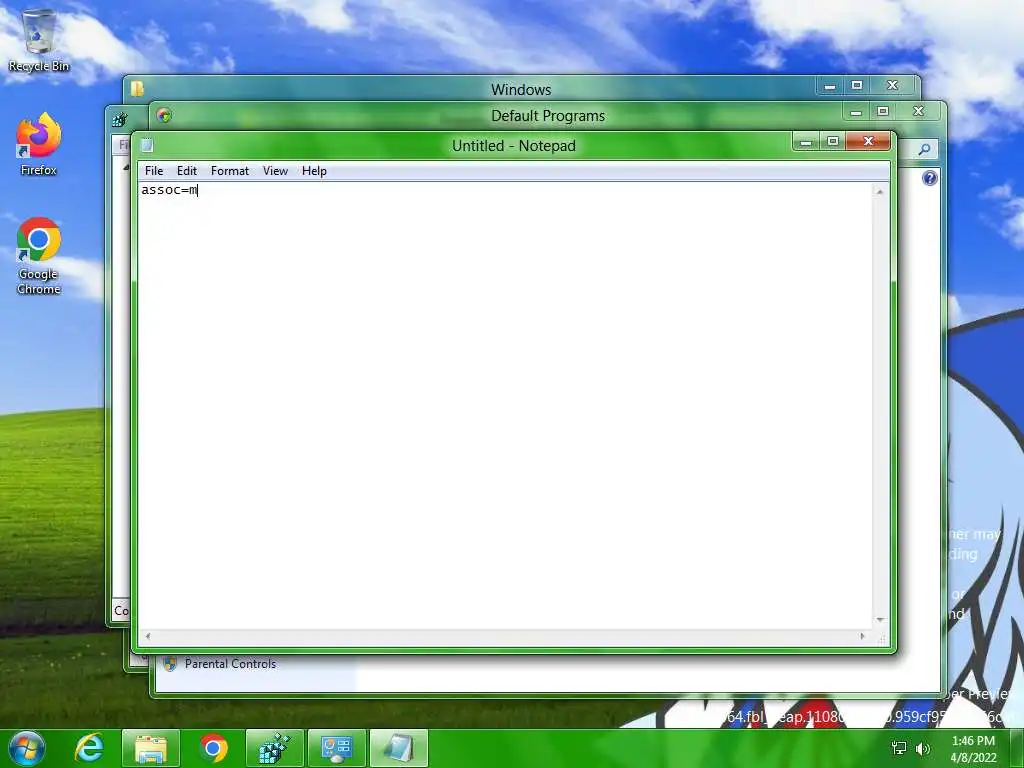Open the help icon in Default Programs
This screenshot has width=1024, height=768.
tap(929, 178)
